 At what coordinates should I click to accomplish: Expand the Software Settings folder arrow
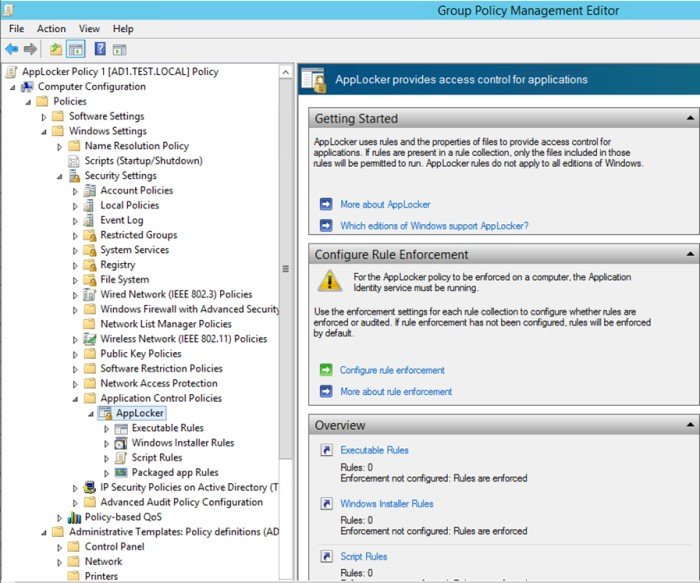[x=43, y=117]
